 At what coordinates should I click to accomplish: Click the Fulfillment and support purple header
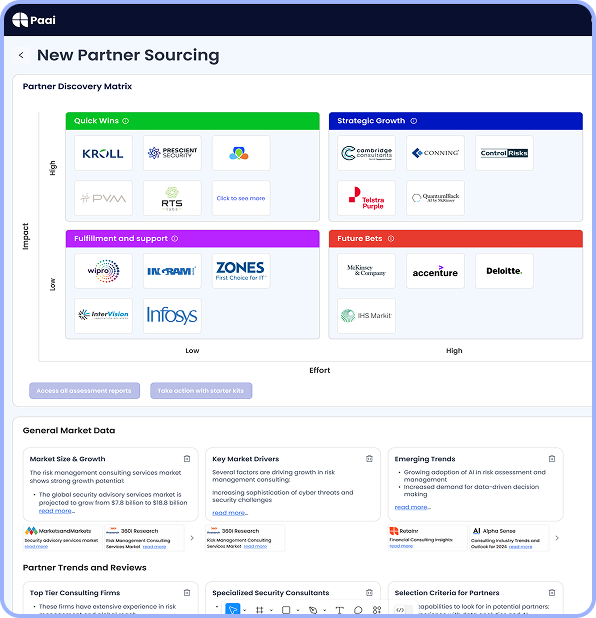coord(192,238)
